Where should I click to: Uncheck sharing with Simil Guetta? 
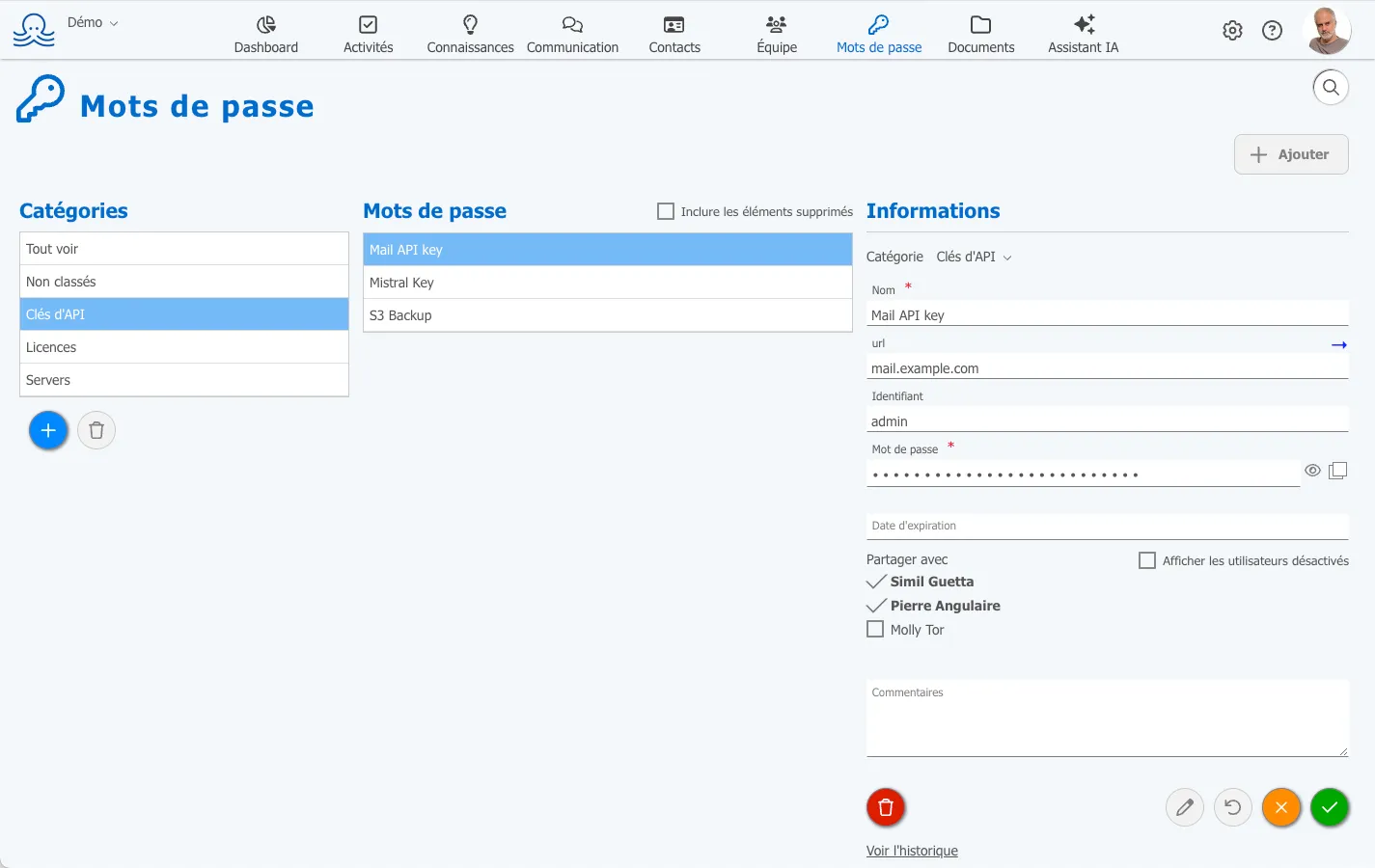pyautogui.click(x=876, y=582)
